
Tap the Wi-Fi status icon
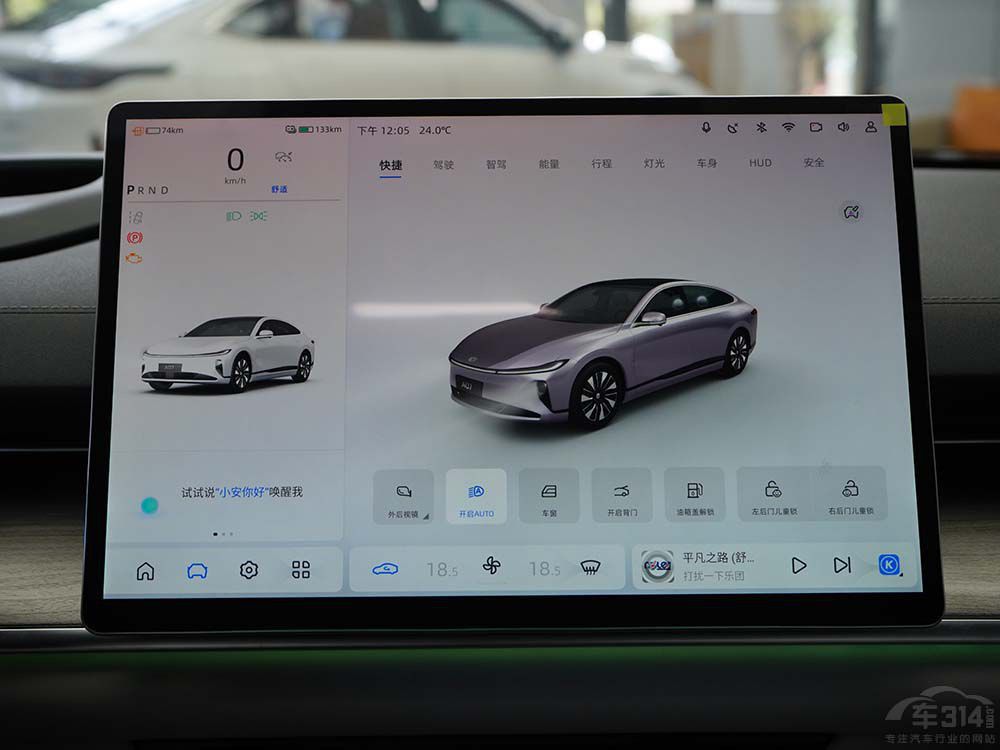pyautogui.click(x=788, y=128)
